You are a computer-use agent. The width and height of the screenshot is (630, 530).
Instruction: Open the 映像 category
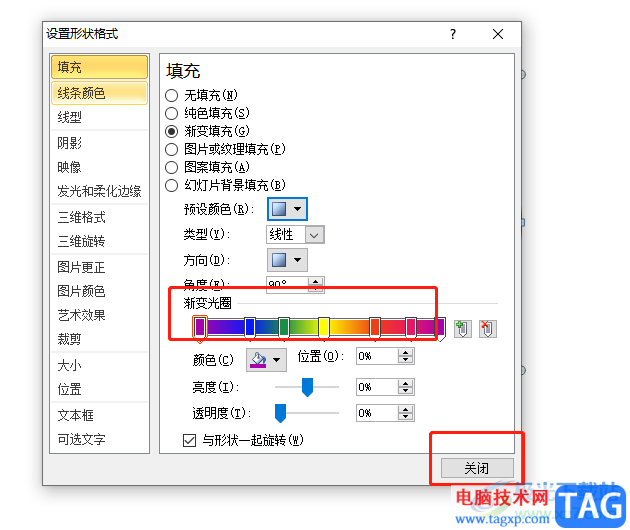pos(99,167)
